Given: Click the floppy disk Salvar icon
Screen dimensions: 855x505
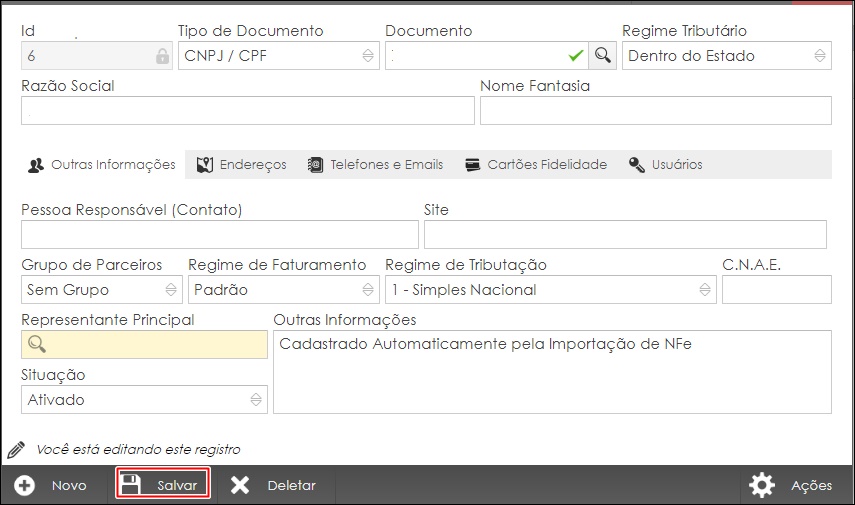Looking at the screenshot, I should (130, 484).
